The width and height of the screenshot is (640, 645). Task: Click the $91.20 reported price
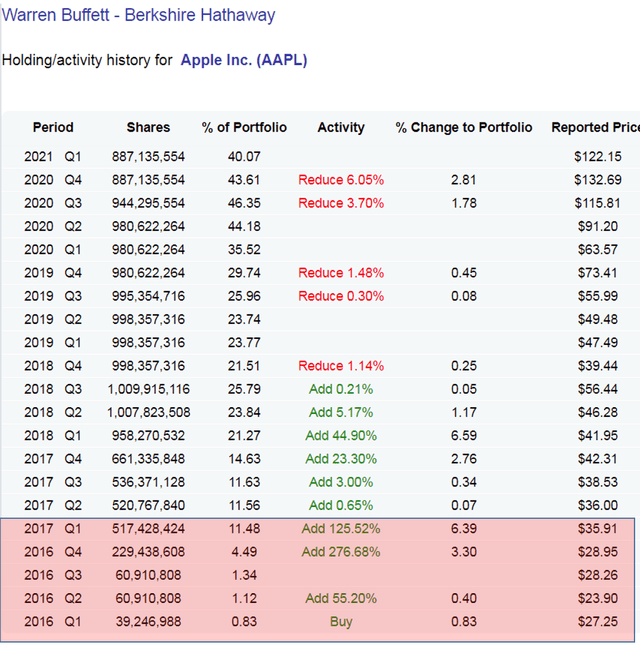tap(598, 226)
